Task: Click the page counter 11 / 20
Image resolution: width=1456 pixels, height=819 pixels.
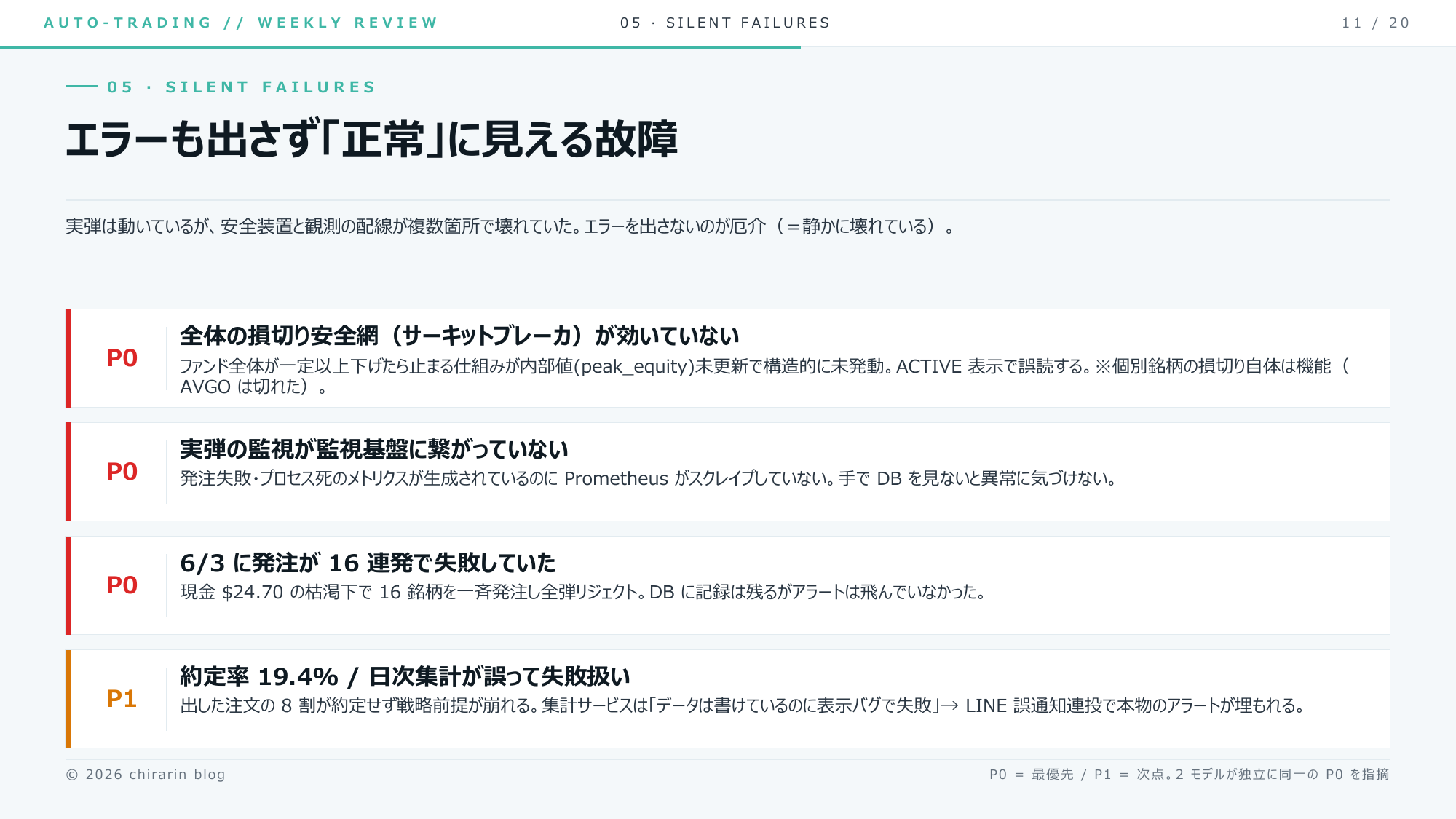Action: [x=1376, y=23]
